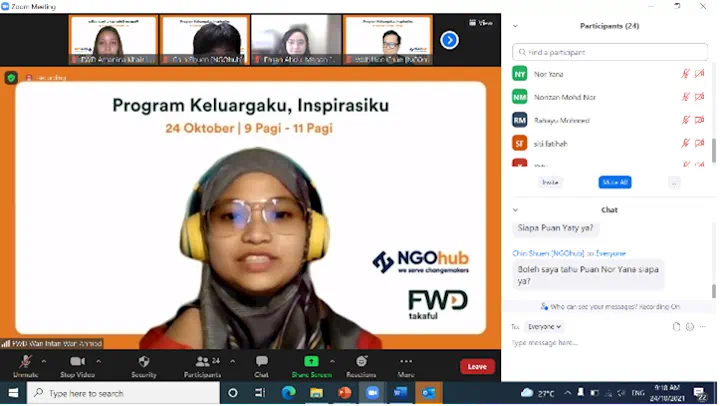Click the Cortana circle icon
The image size is (720, 406).
[x=233, y=393]
